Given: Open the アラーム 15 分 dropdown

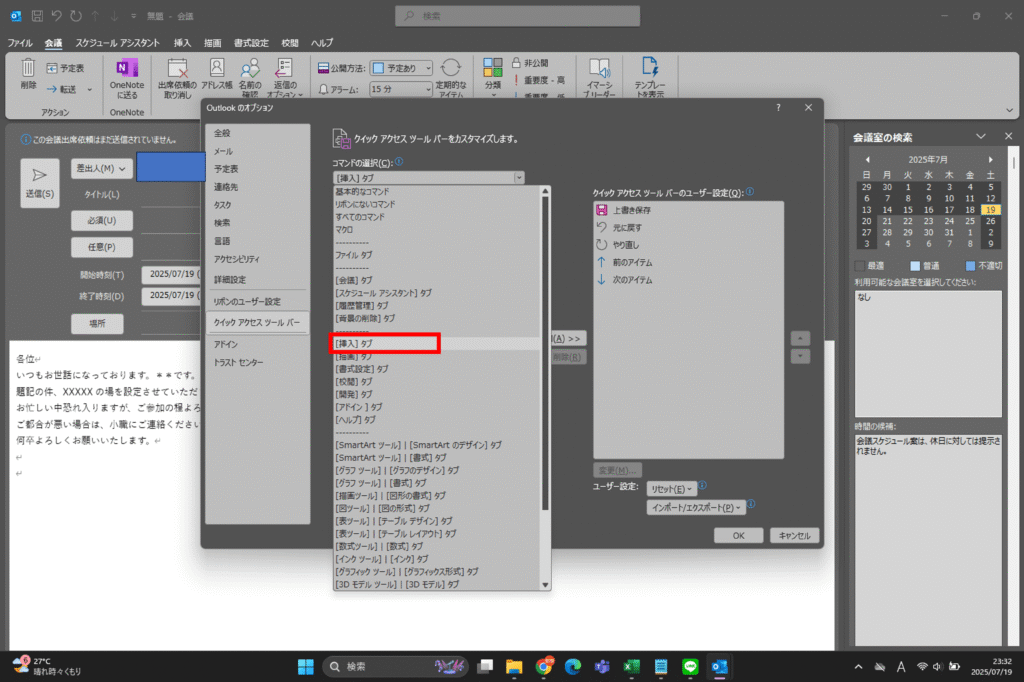Looking at the screenshot, I should point(401,89).
